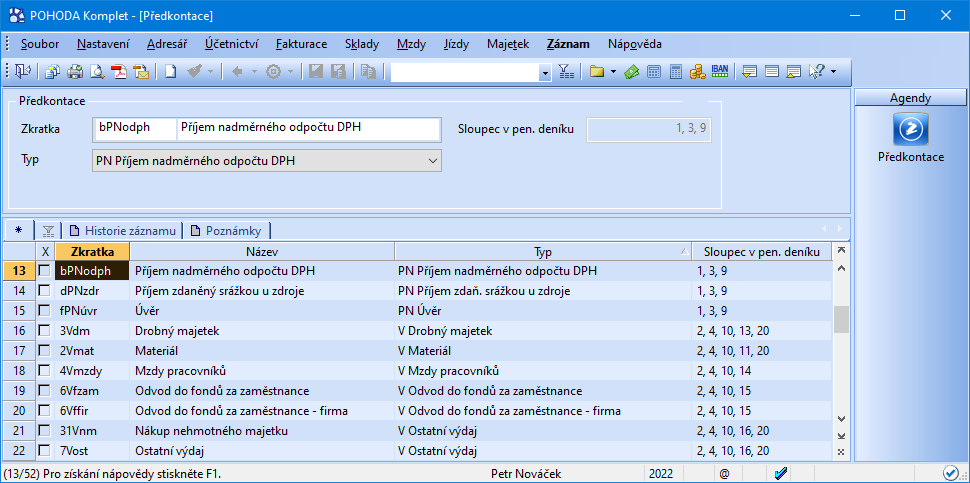
Task: Tick the checkbox in row 16 3Vdm
Action: pos(45,331)
